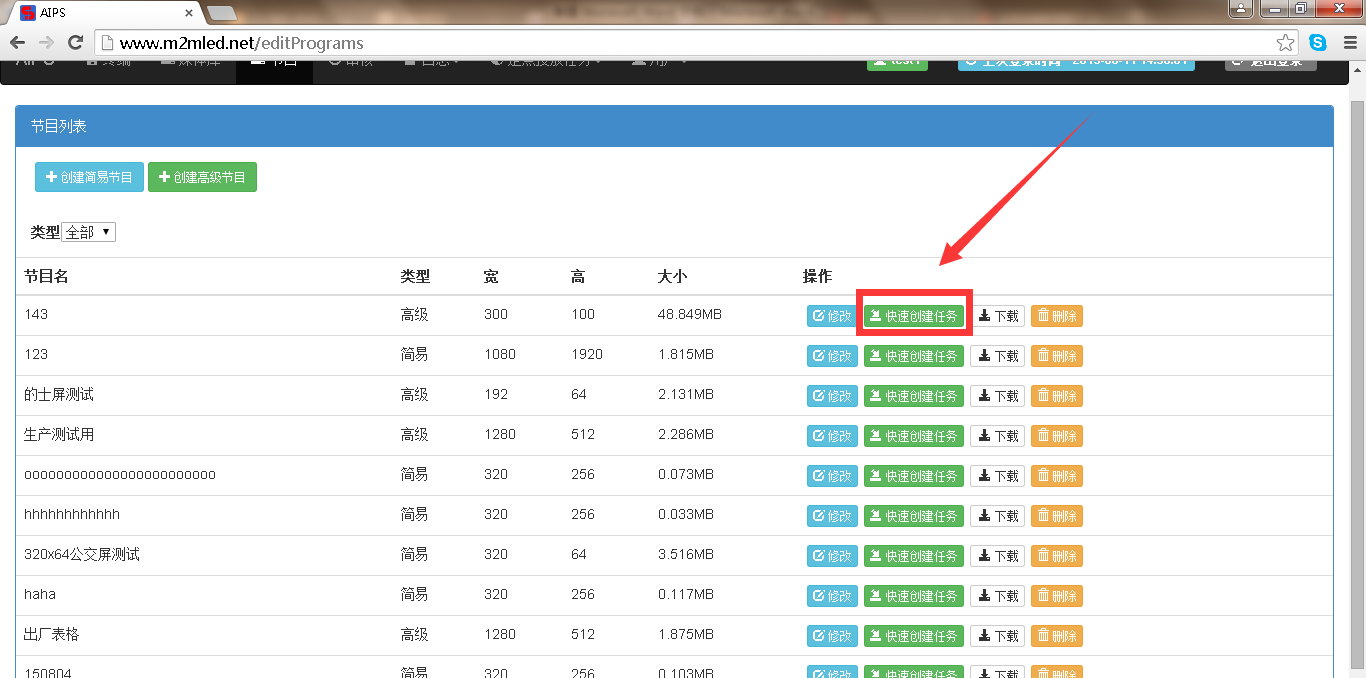Click the program name 出厂表格
Viewport: 1366px width, 678px height.
coord(52,635)
